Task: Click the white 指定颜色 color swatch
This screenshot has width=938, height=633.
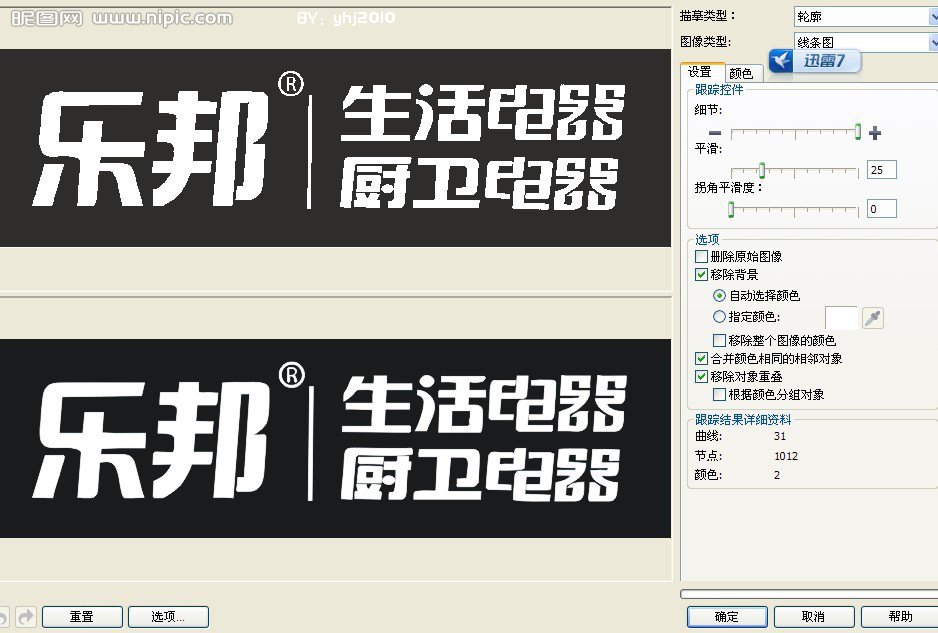Action: [x=841, y=317]
